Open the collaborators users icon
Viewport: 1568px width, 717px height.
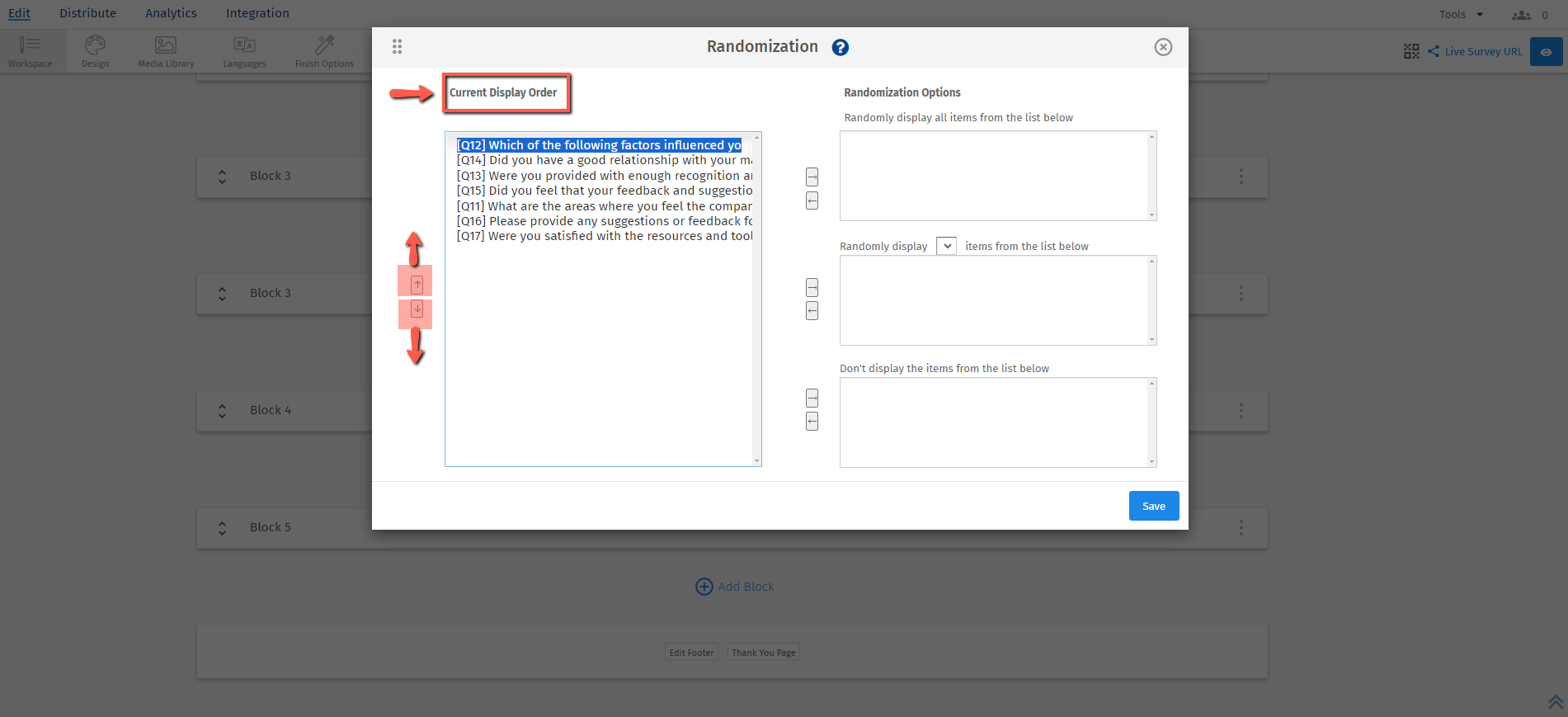(1521, 15)
